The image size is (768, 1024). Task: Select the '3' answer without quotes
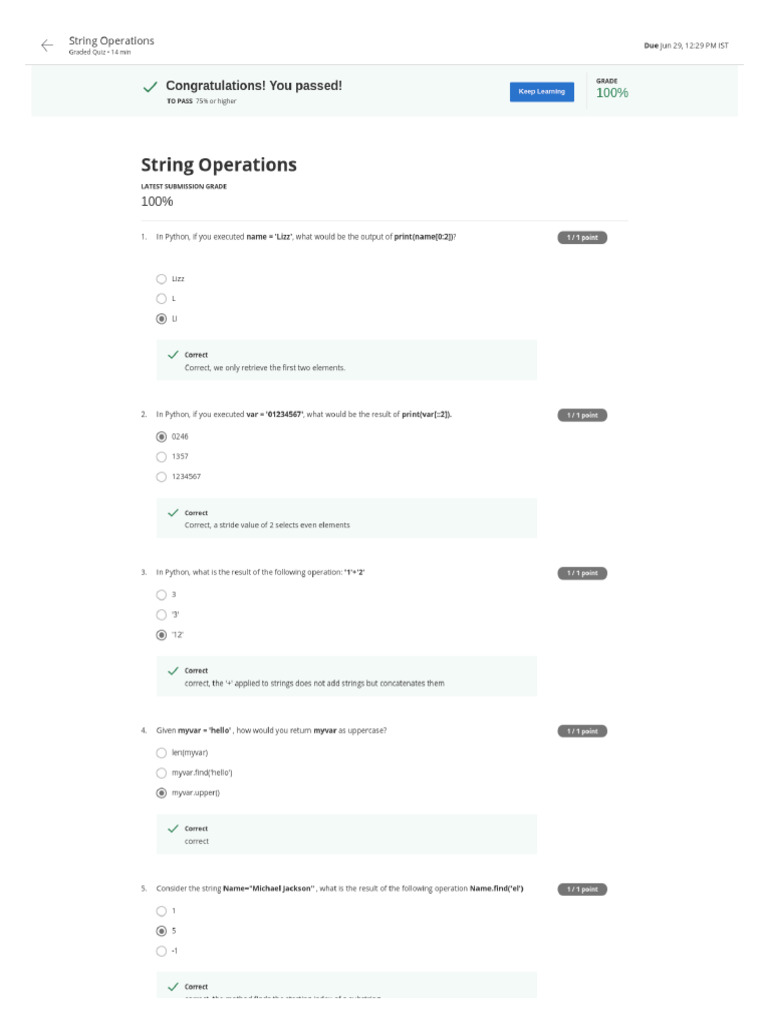tap(161, 594)
